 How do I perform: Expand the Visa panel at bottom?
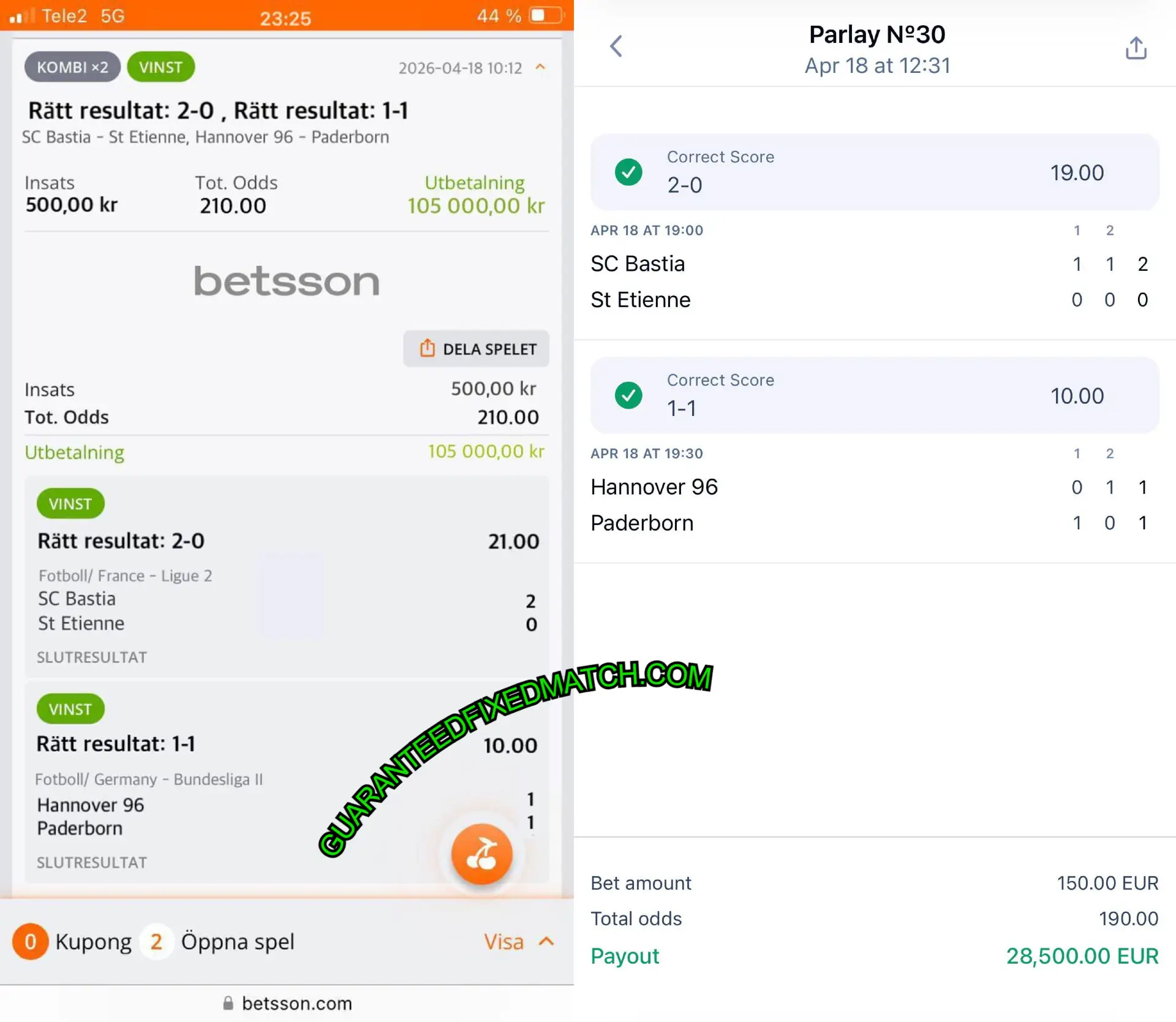point(518,941)
